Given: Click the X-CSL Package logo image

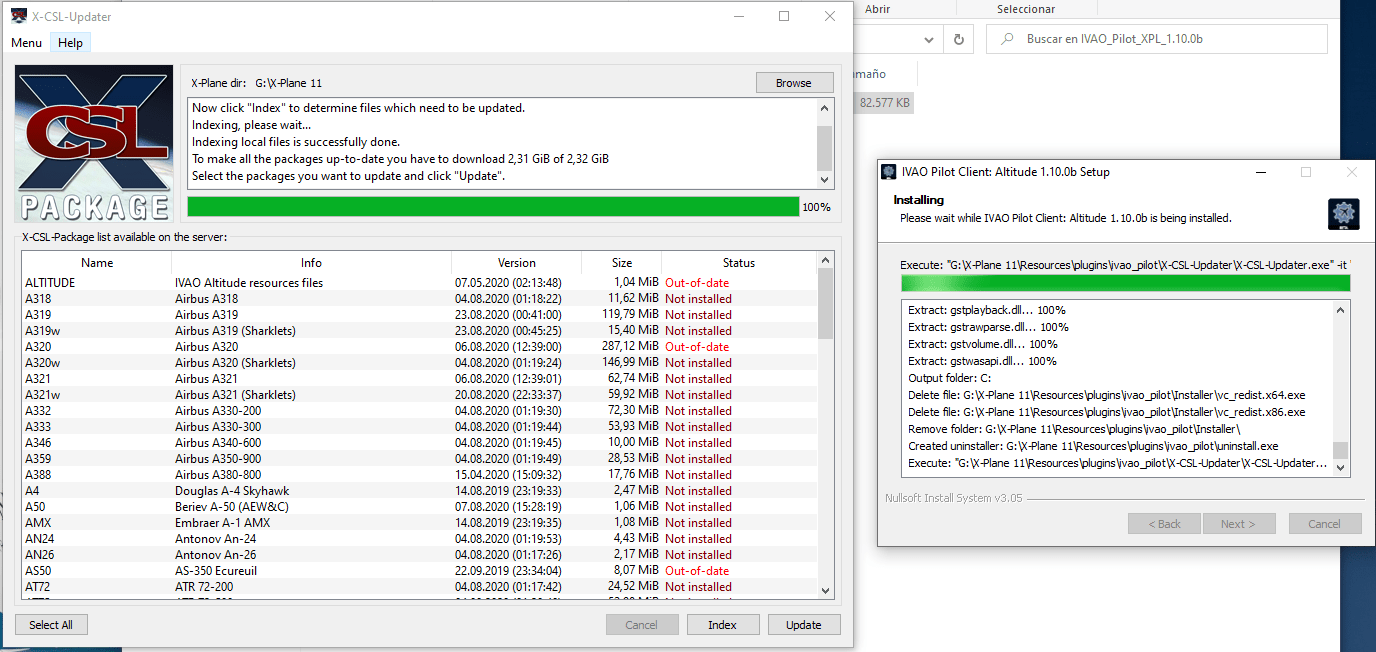Looking at the screenshot, I should tap(96, 143).
